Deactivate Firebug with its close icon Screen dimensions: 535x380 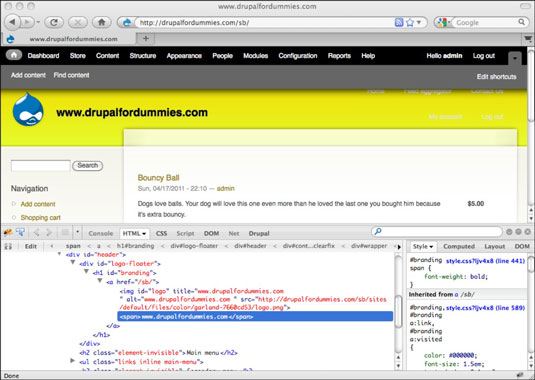527,232
